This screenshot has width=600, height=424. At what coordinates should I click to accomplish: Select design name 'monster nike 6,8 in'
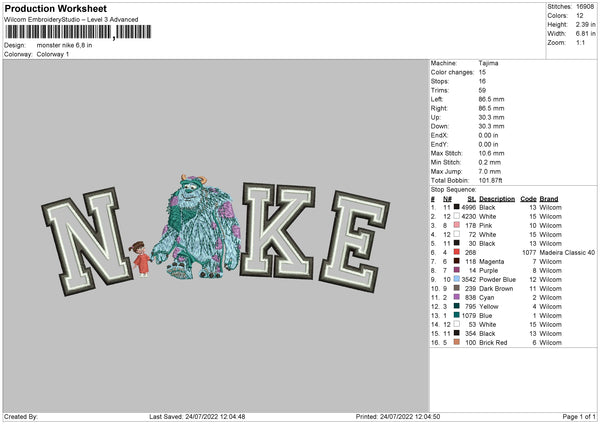[64, 45]
